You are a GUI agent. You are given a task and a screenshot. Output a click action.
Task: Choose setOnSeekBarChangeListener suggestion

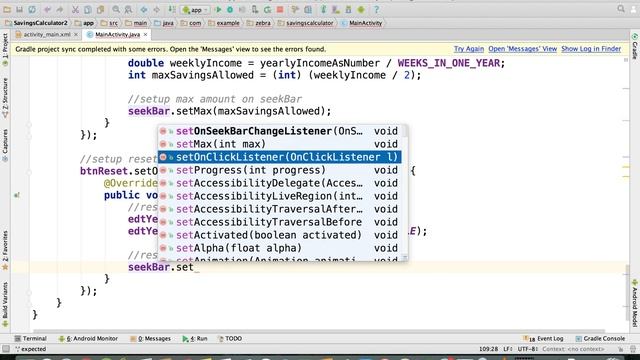pyautogui.click(x=280, y=131)
